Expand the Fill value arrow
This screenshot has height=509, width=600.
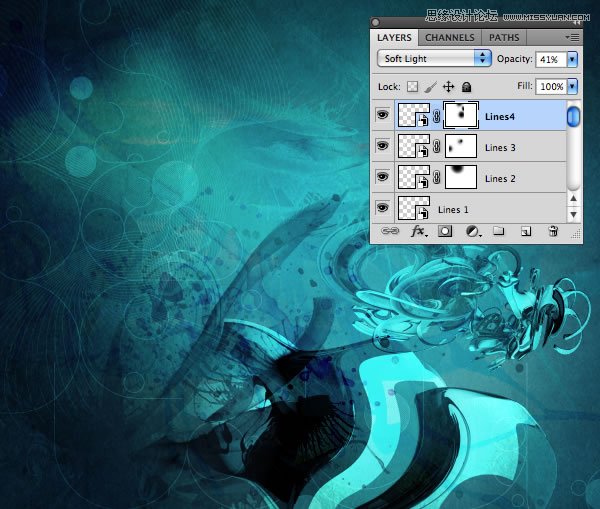point(572,87)
